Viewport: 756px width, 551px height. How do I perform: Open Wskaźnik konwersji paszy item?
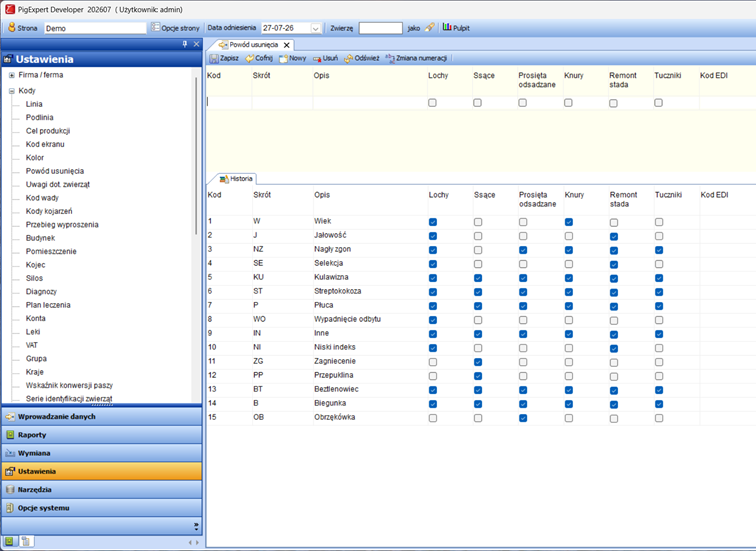pos(69,385)
